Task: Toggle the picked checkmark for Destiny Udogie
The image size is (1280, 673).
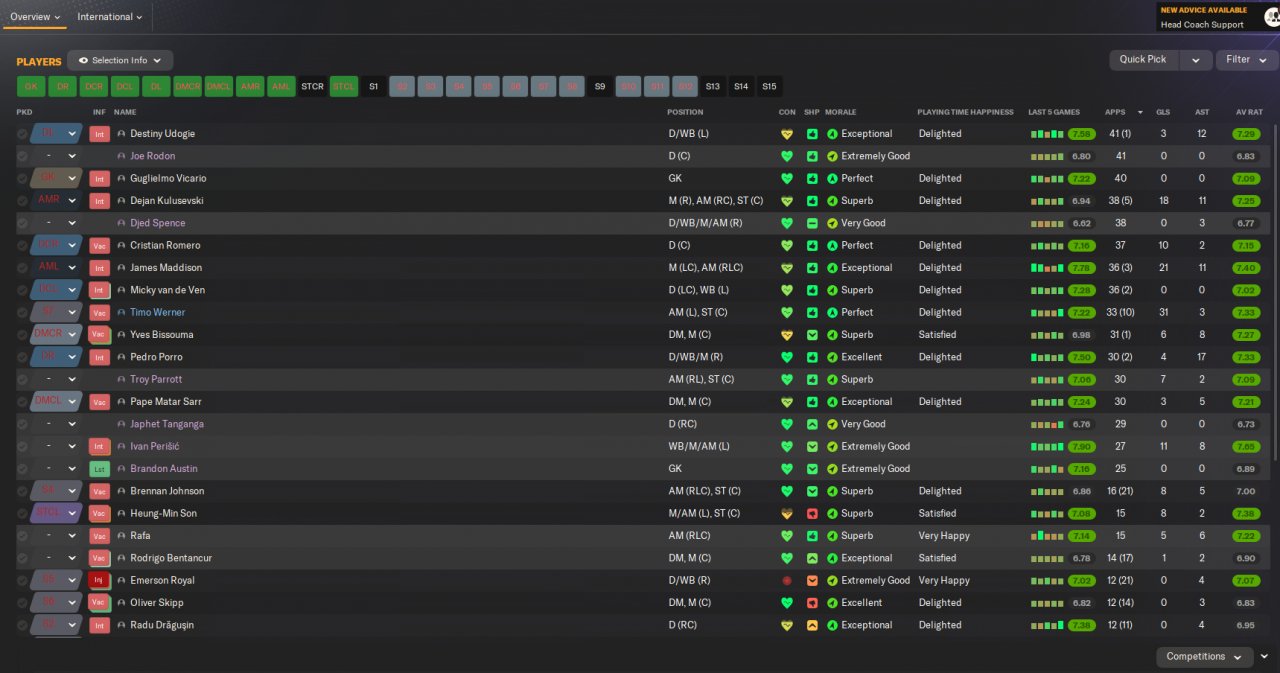Action: coord(22,134)
